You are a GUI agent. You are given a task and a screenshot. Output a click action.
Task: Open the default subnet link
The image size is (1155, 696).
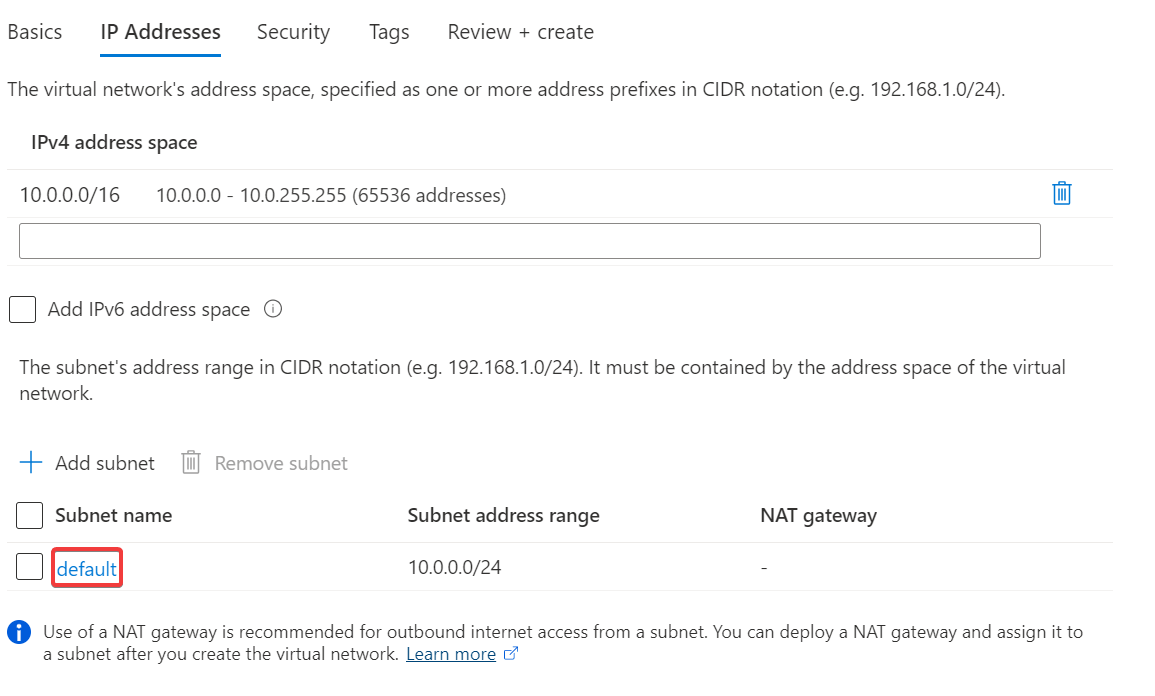coord(87,569)
